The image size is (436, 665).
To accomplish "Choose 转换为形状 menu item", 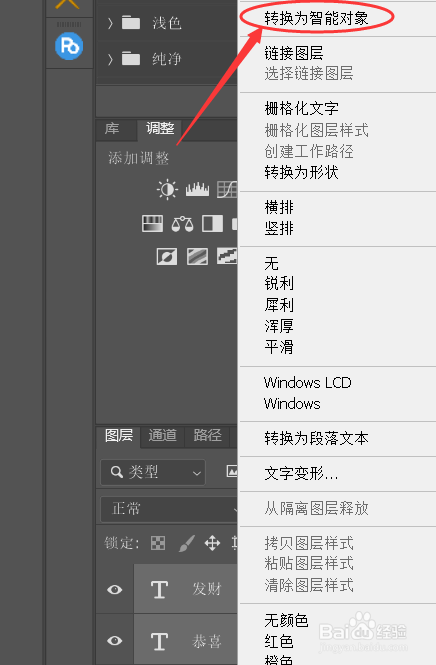I will (301, 173).
